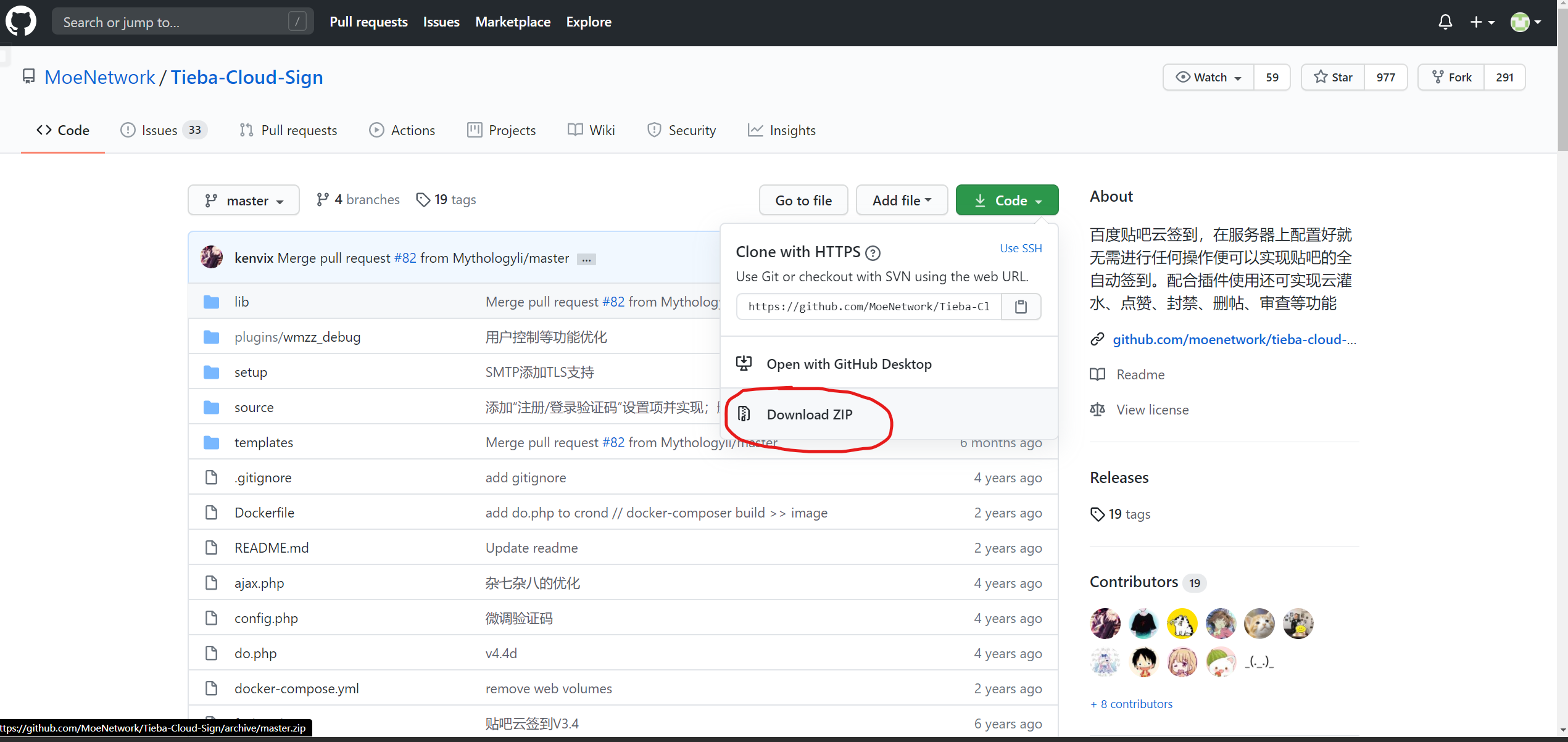Open the plugins/wmzz_debug folder

pyautogui.click(x=297, y=337)
